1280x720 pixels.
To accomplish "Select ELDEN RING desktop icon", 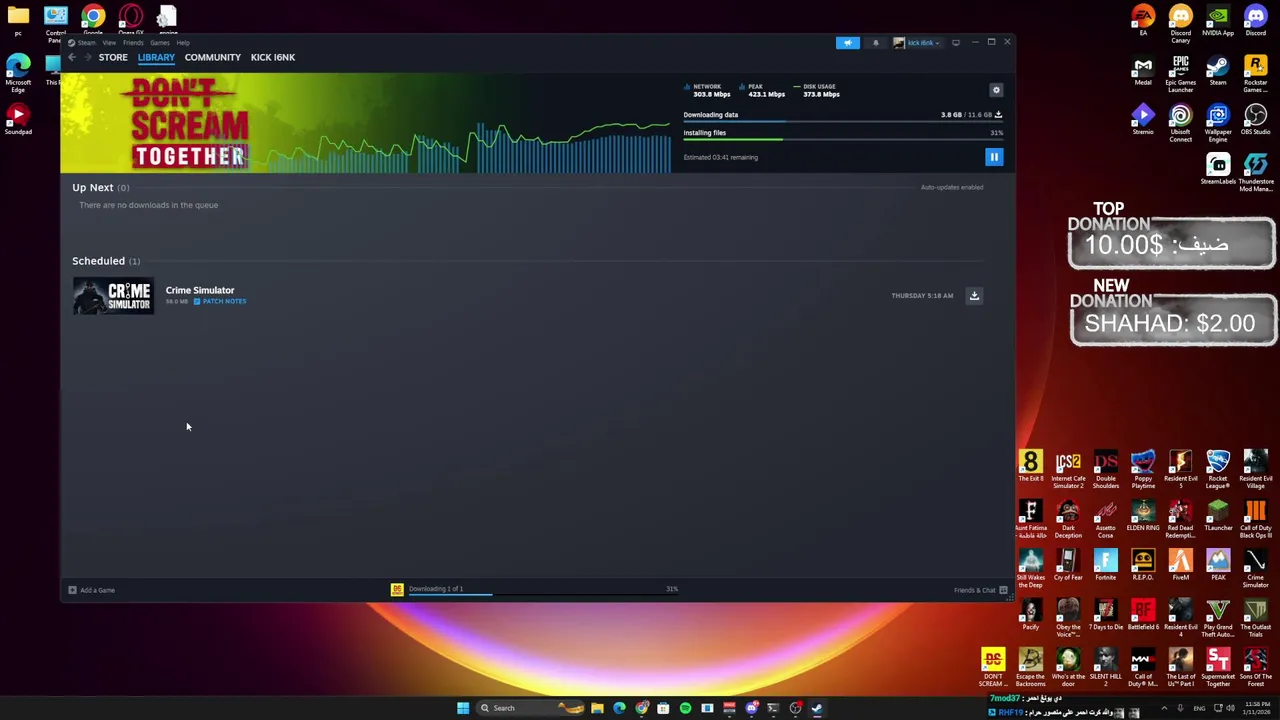I will point(1143,516).
